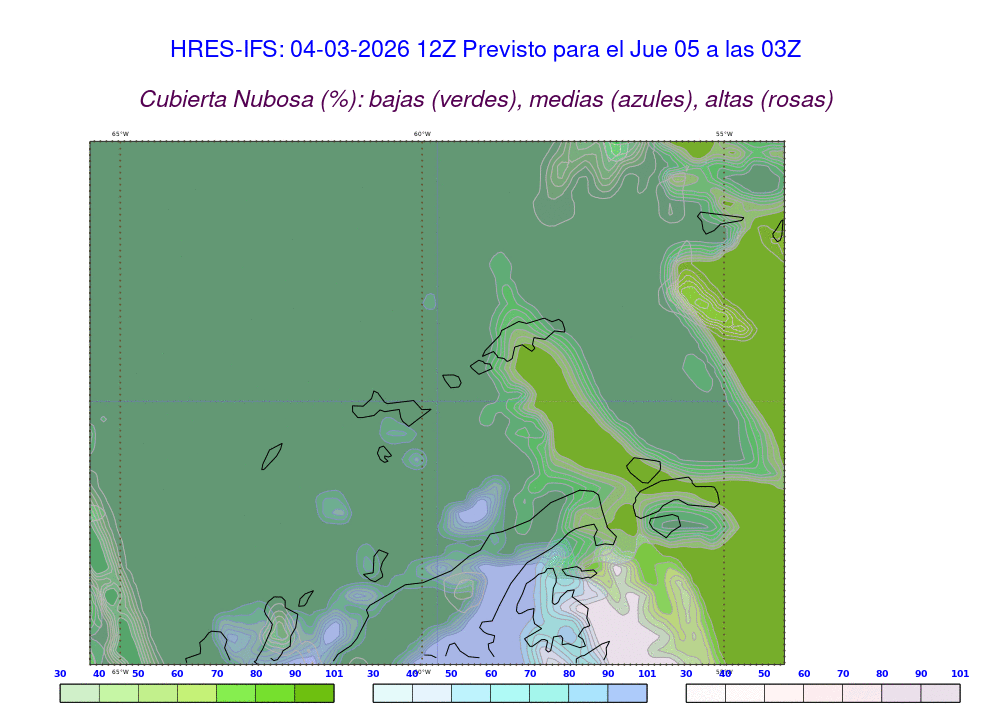
Task: Click the '30' label on green legend
Action: 60,674
